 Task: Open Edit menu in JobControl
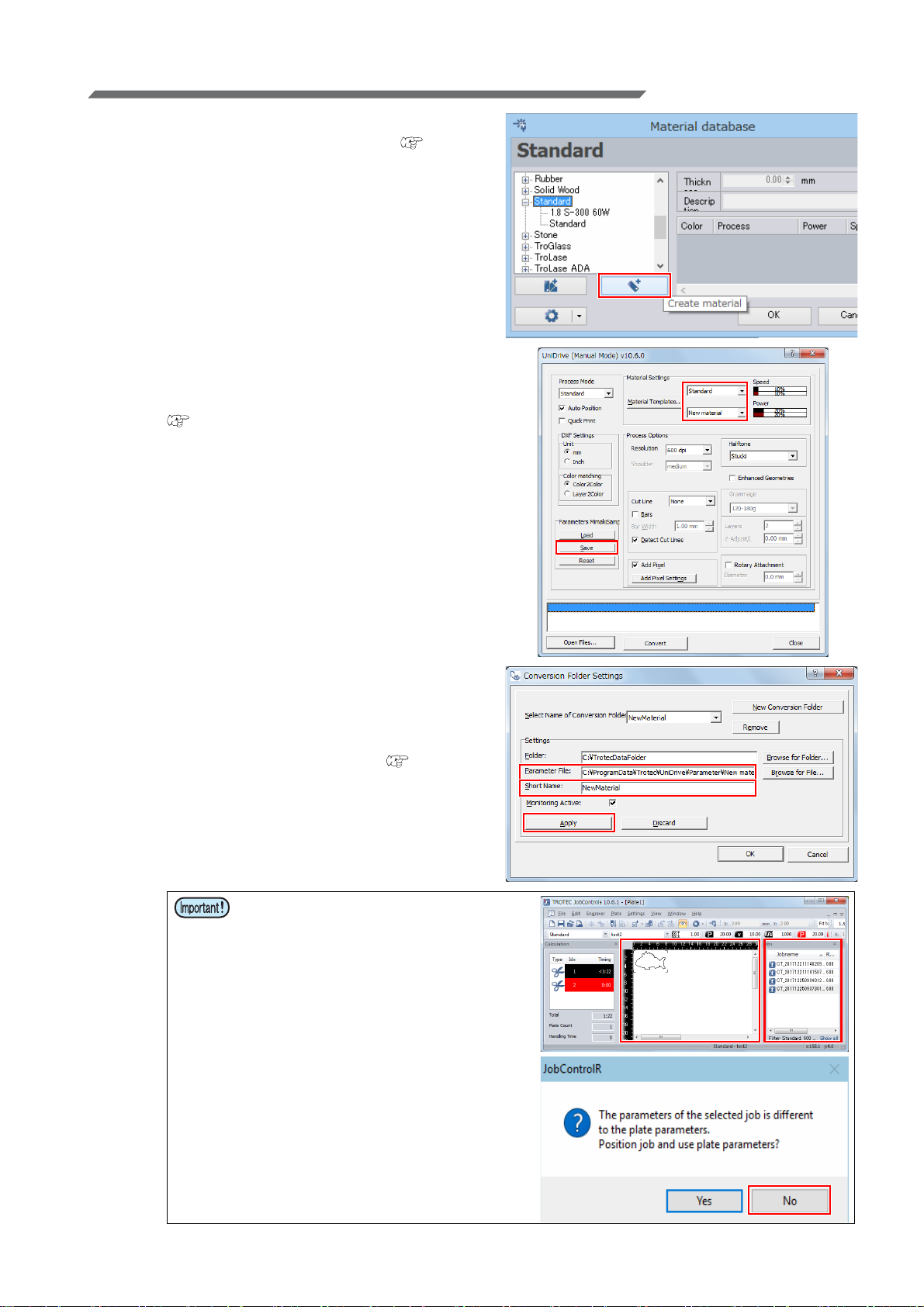(x=576, y=914)
